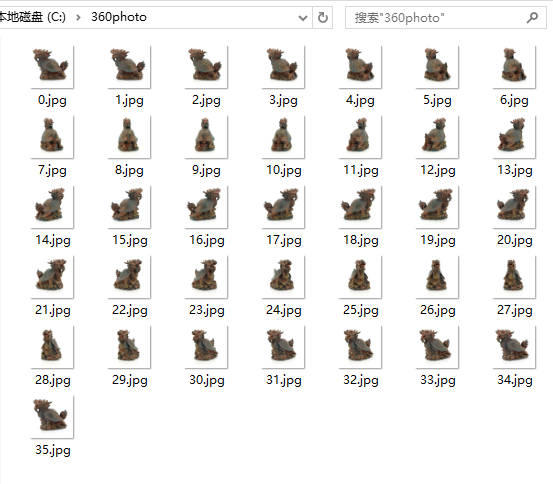This screenshot has height=484, width=553.
Task: Click the search magnifier icon
Action: tap(532, 17)
